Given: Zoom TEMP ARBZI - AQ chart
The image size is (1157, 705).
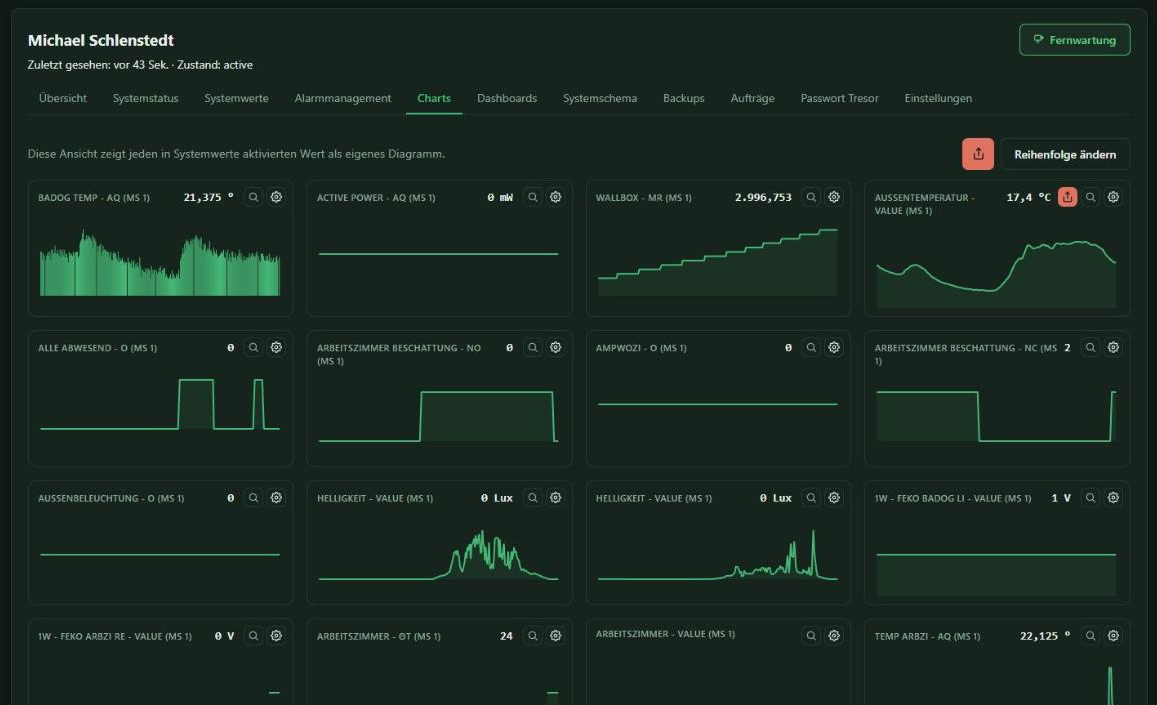Looking at the screenshot, I should coord(1090,636).
